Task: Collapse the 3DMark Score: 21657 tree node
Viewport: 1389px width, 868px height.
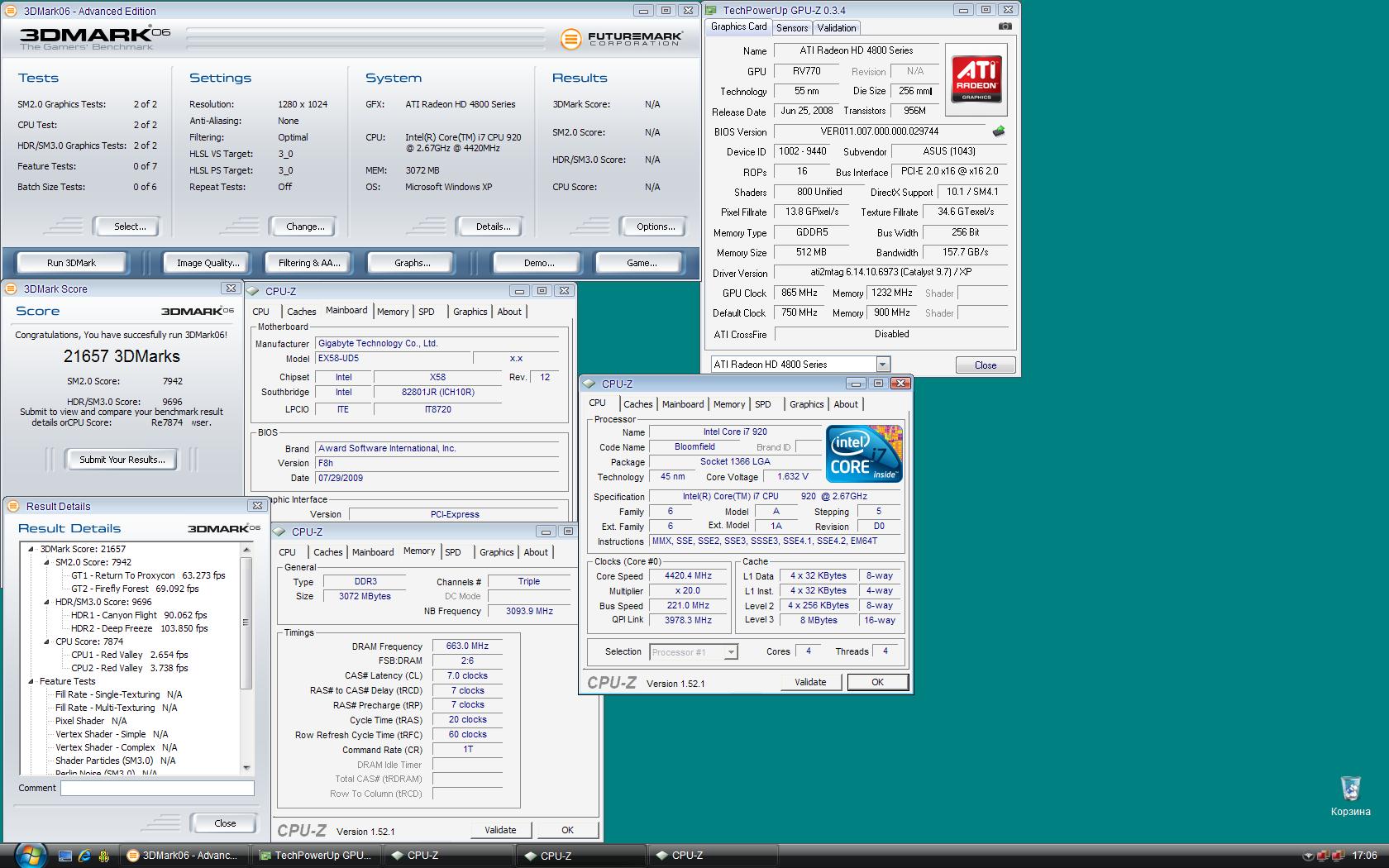Action: (x=31, y=549)
